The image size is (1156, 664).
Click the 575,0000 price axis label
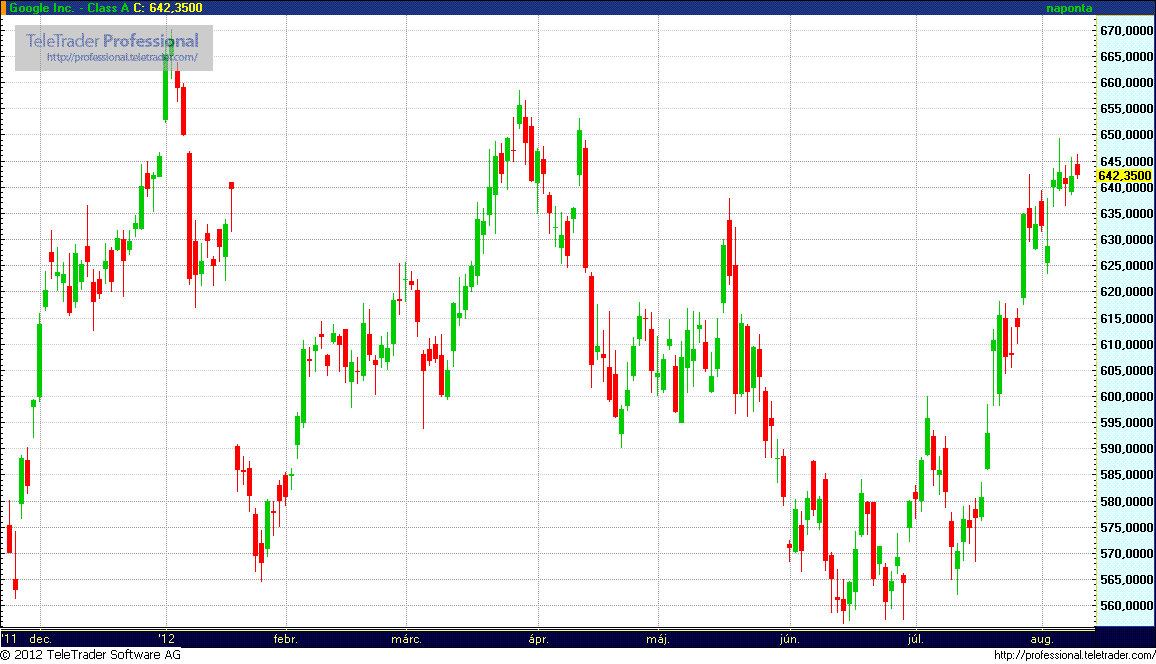coord(1126,528)
